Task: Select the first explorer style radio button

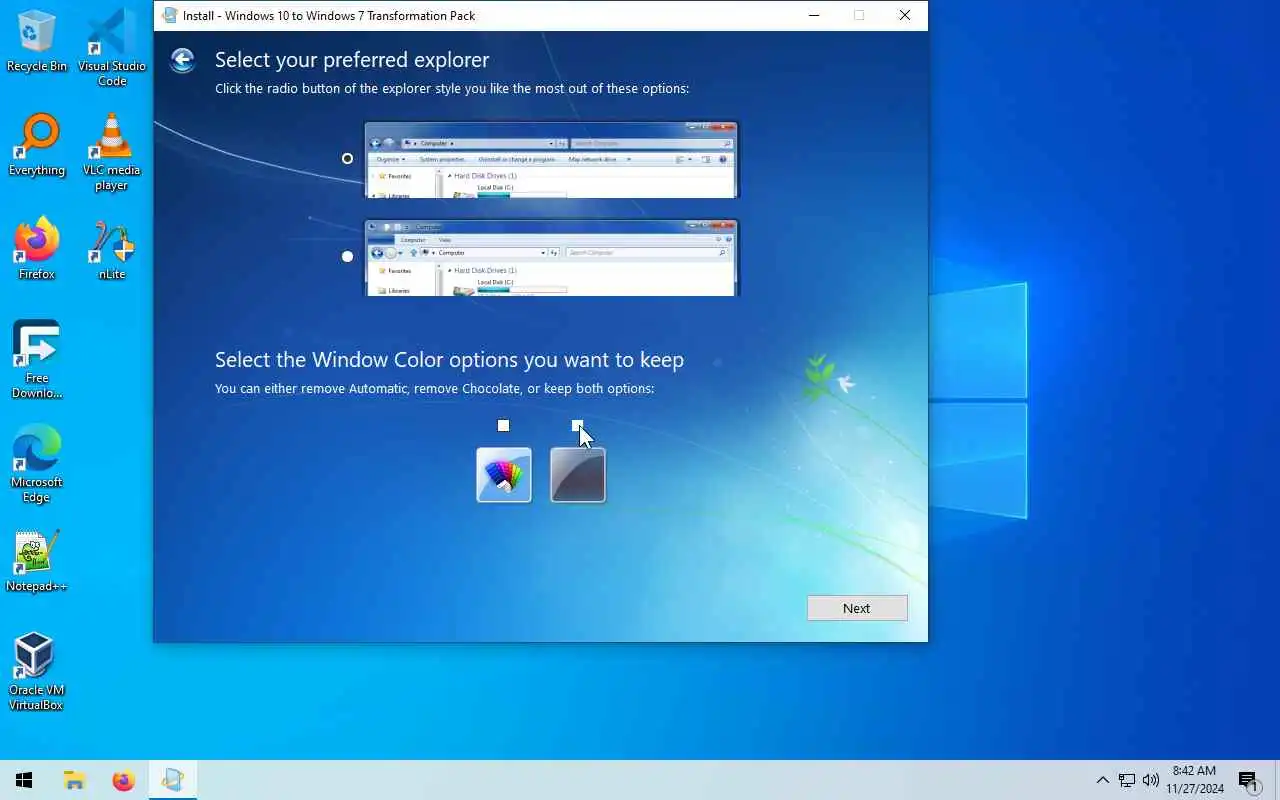Action: [347, 158]
